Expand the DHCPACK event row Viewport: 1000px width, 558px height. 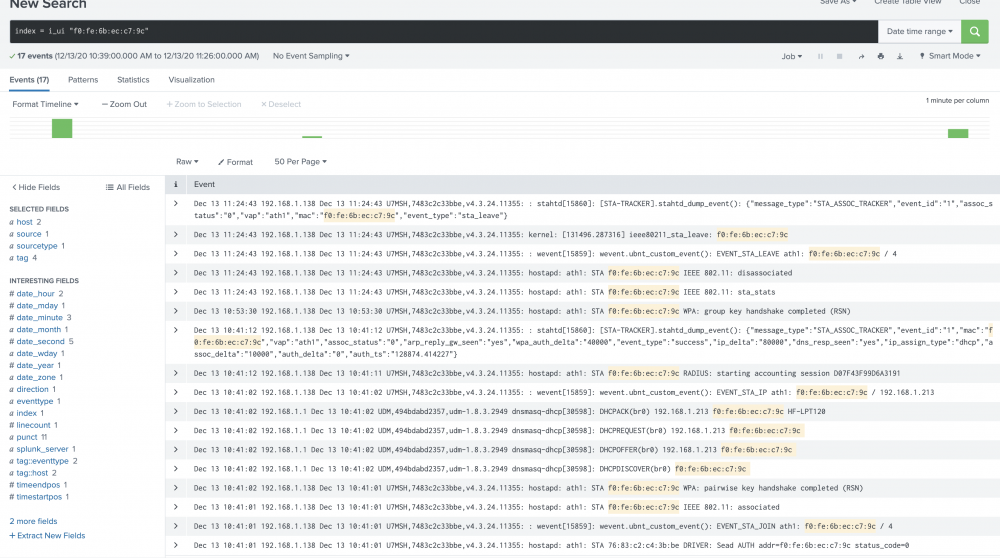pos(176,411)
